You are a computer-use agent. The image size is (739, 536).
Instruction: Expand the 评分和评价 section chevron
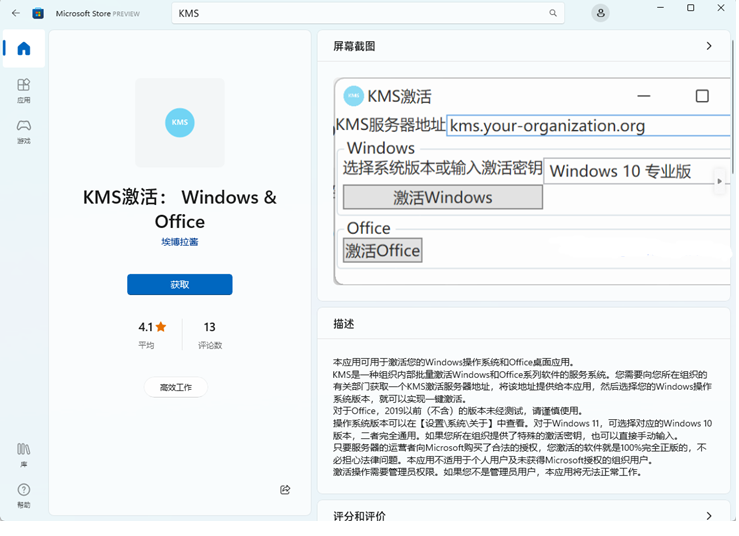point(709,516)
